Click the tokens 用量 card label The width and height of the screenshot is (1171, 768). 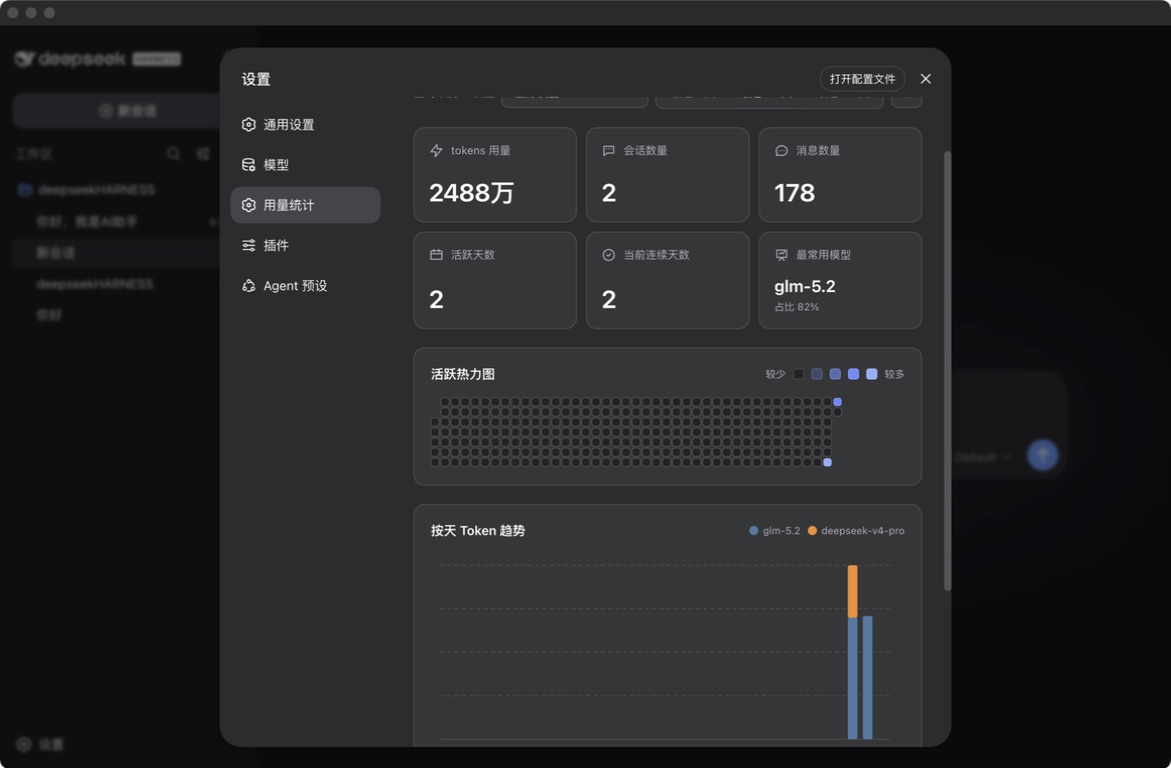(x=480, y=150)
